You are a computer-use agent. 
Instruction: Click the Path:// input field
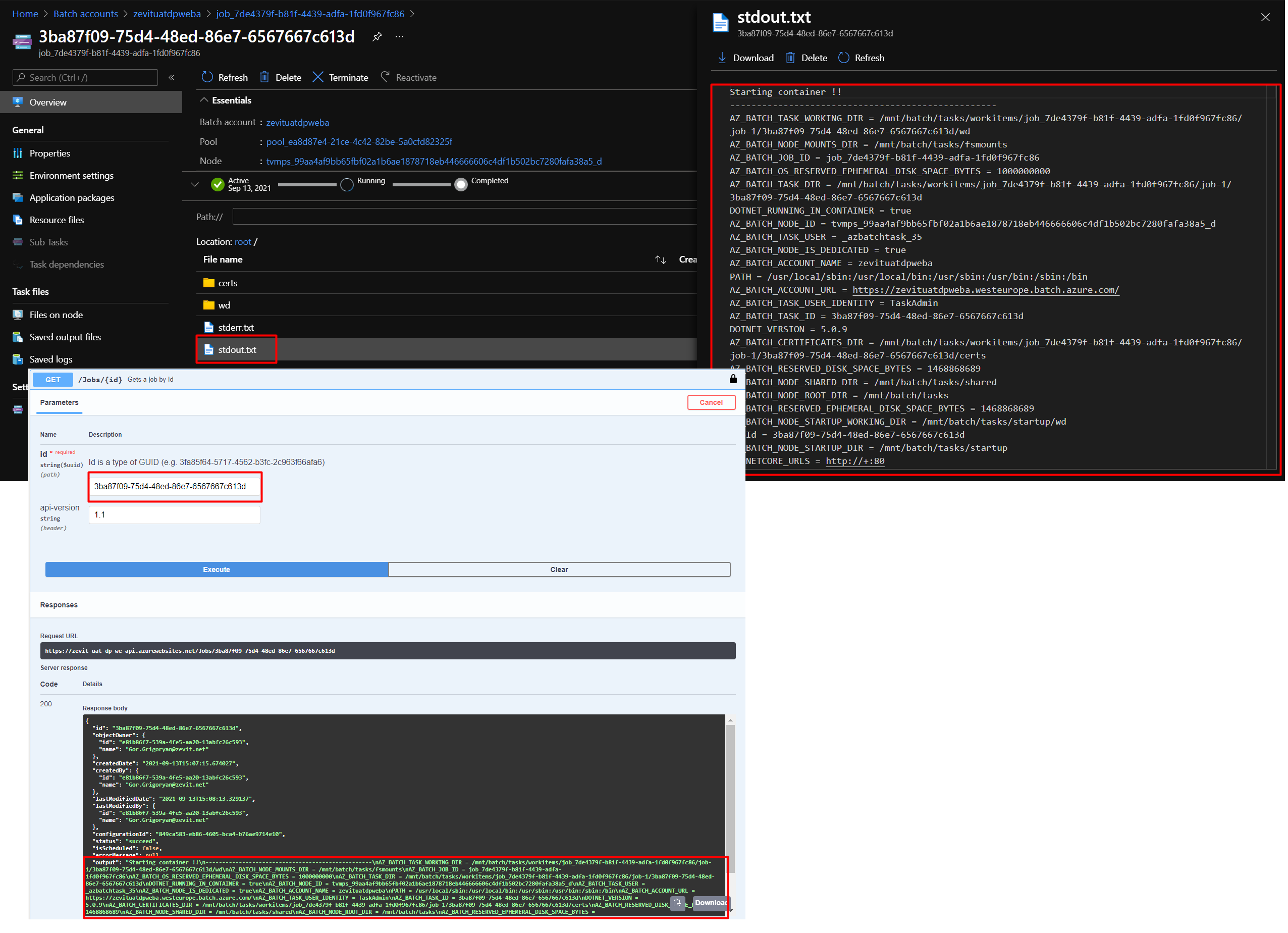point(465,217)
